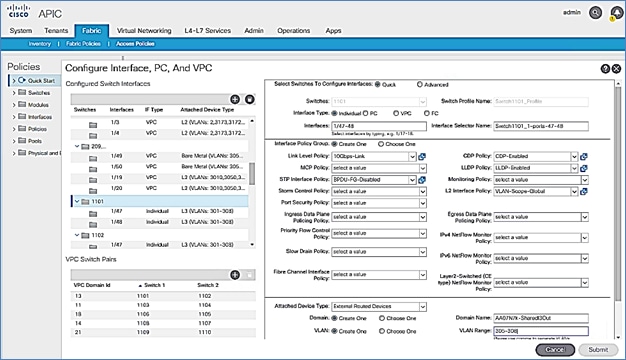This screenshot has height=360, width=626.
Task: Select Advanced switch configuration mode
Action: [420, 85]
